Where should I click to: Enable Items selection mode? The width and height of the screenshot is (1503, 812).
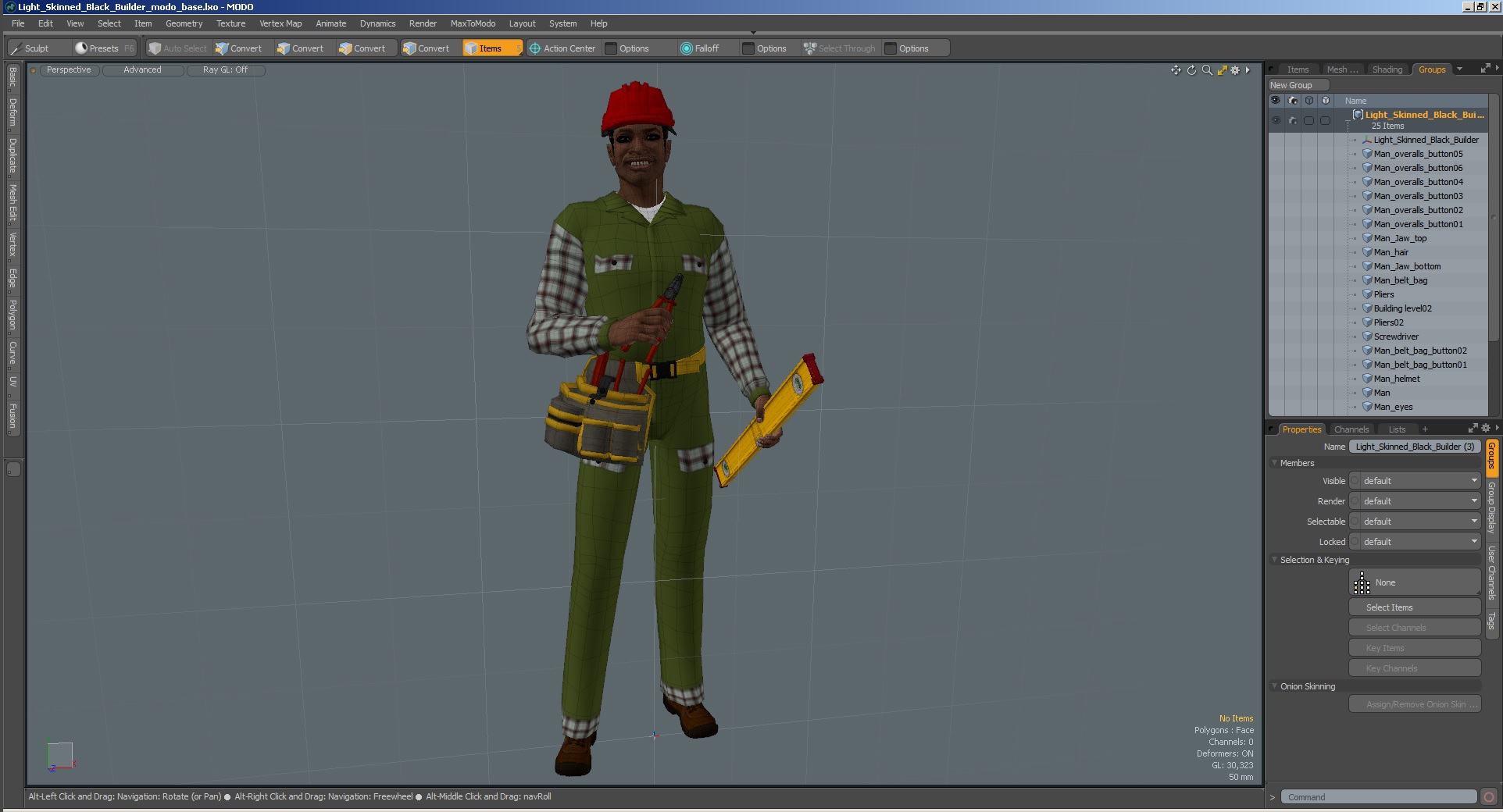(491, 48)
